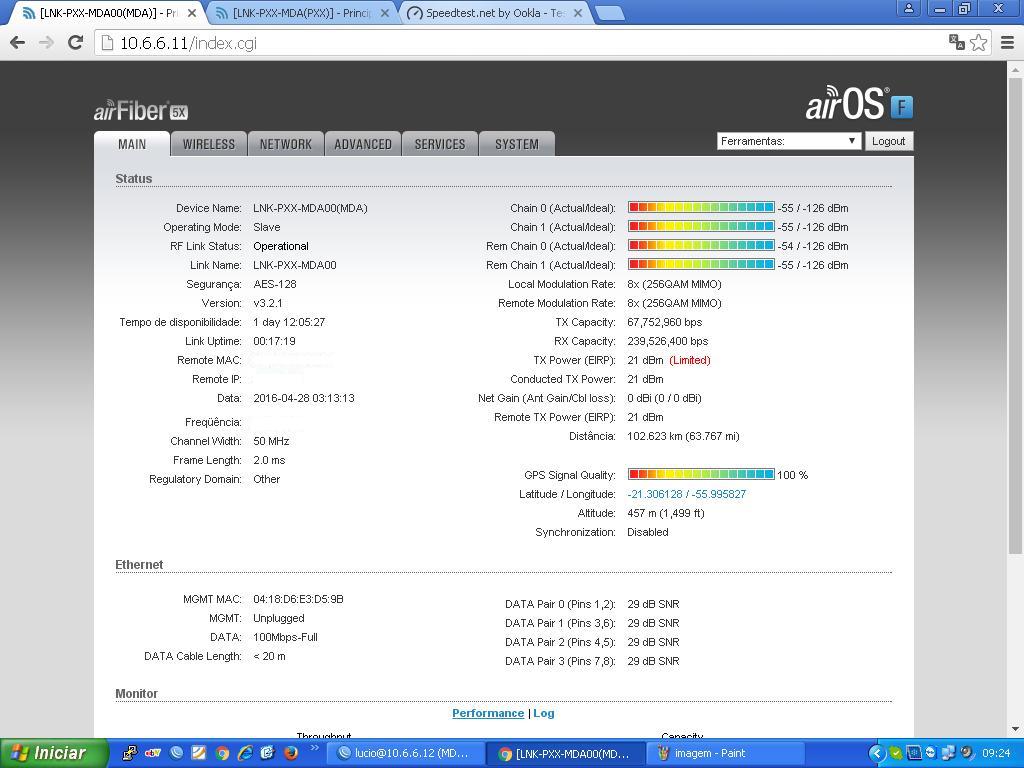Open the SERVICES tab
1024x768 pixels.
point(440,144)
